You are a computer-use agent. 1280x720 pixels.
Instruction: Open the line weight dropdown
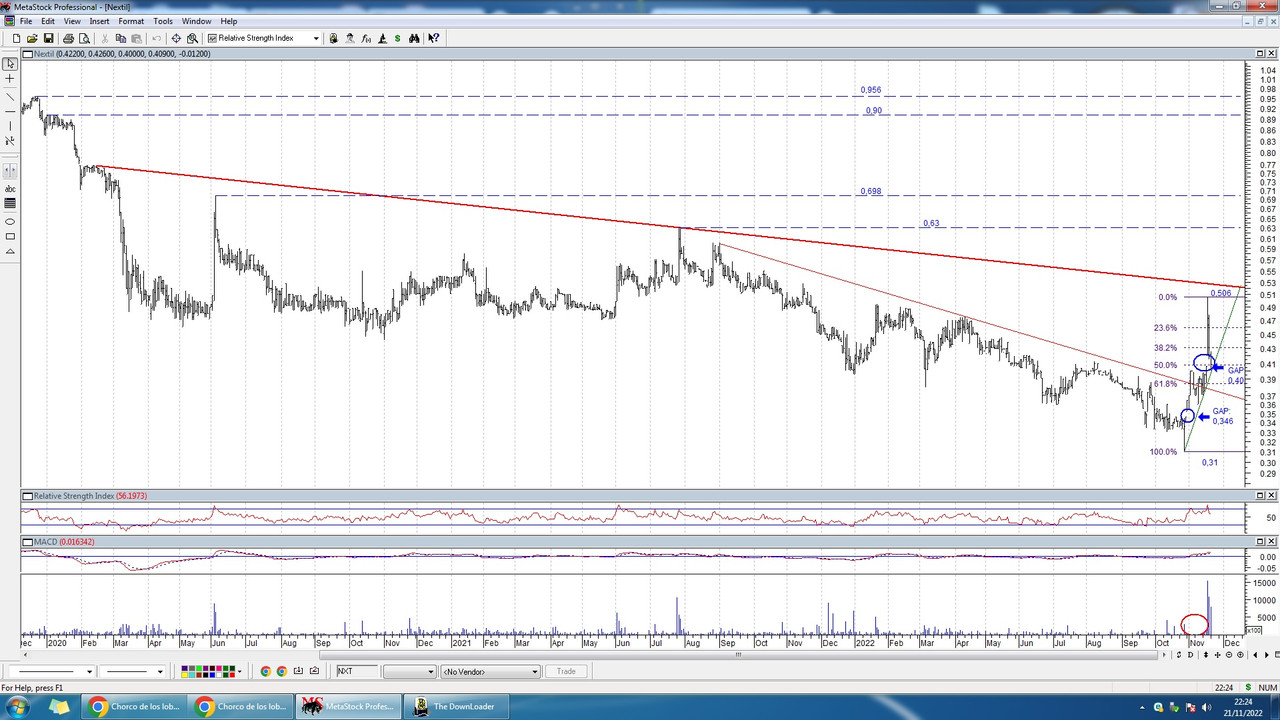point(158,671)
